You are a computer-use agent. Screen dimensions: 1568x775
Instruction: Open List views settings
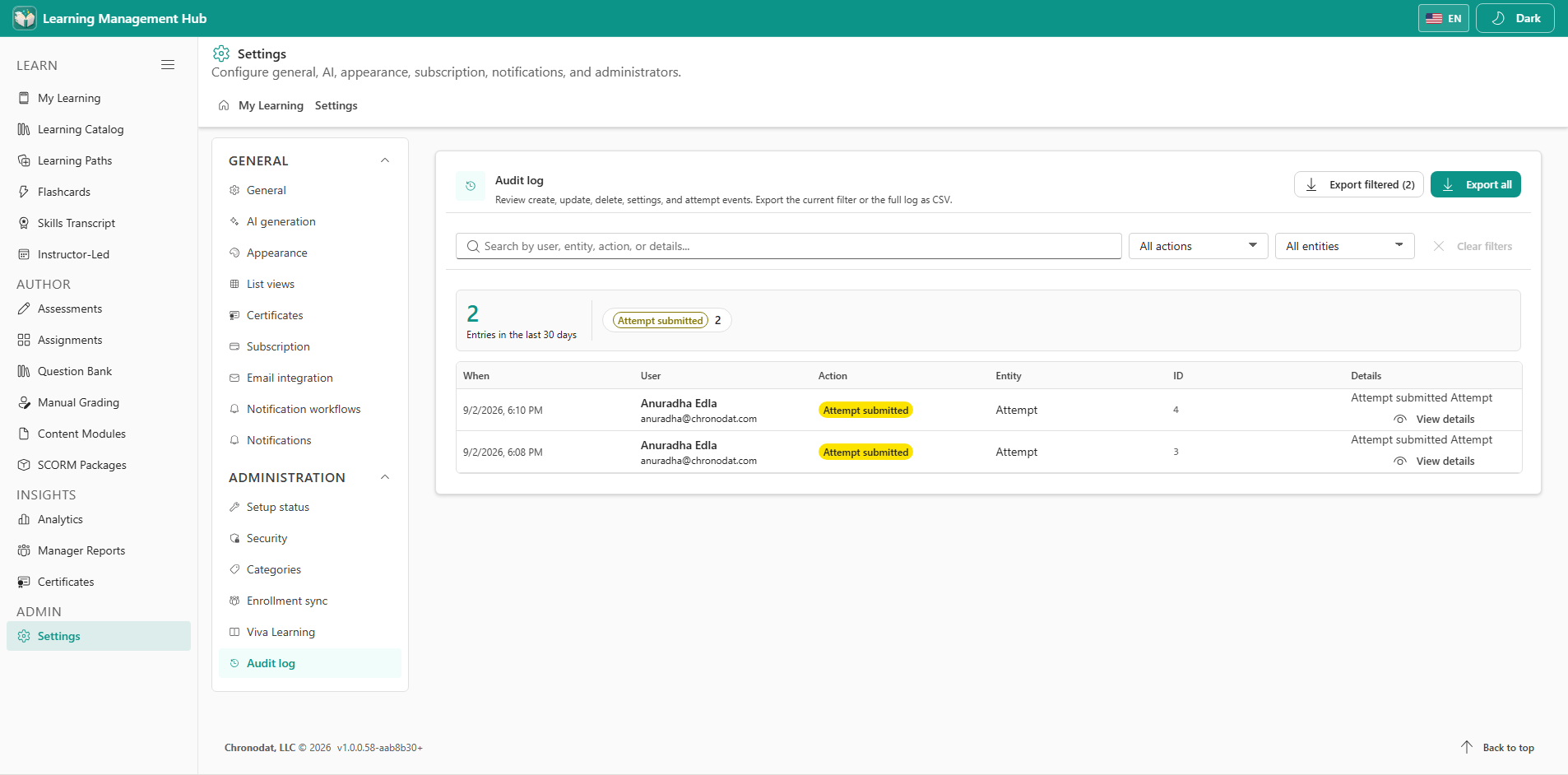(x=309, y=284)
